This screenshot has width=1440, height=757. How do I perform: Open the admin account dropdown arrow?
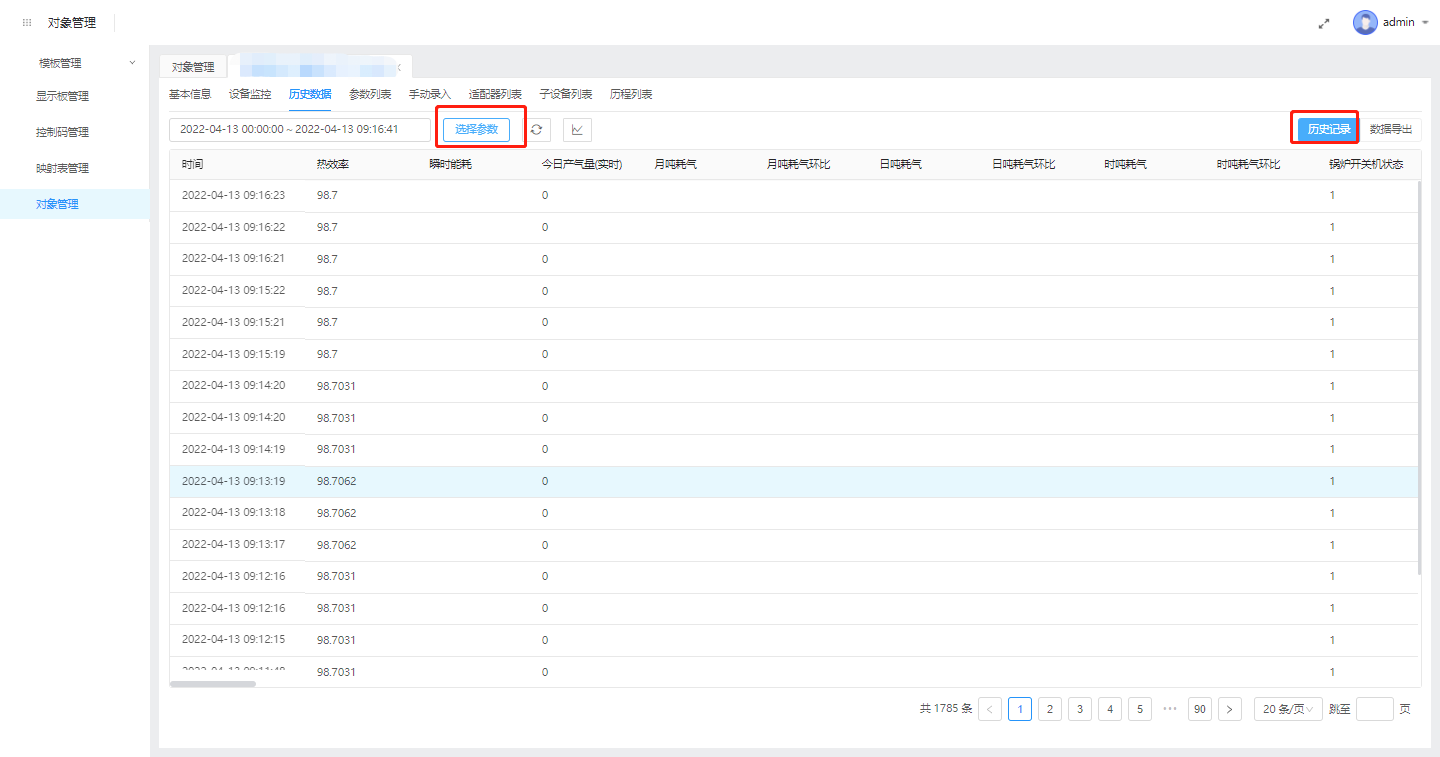pyautogui.click(x=1425, y=22)
